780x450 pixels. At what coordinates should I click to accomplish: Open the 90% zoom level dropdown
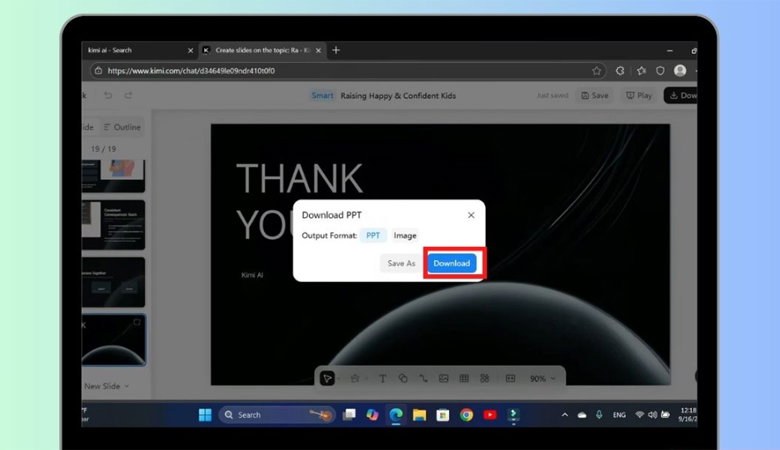coord(542,378)
